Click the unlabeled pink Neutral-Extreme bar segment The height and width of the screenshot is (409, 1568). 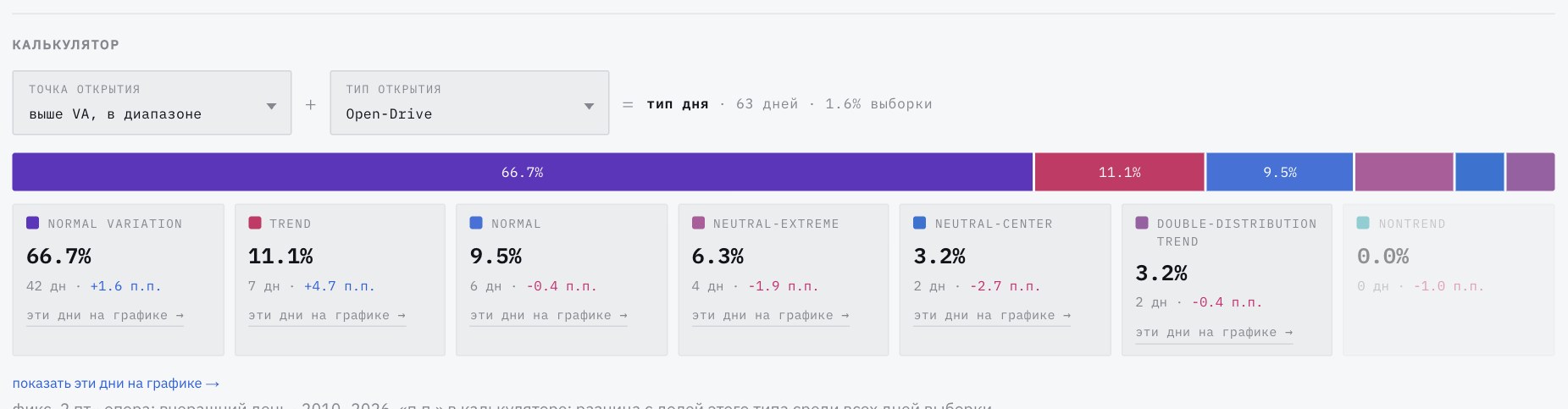tap(1404, 172)
